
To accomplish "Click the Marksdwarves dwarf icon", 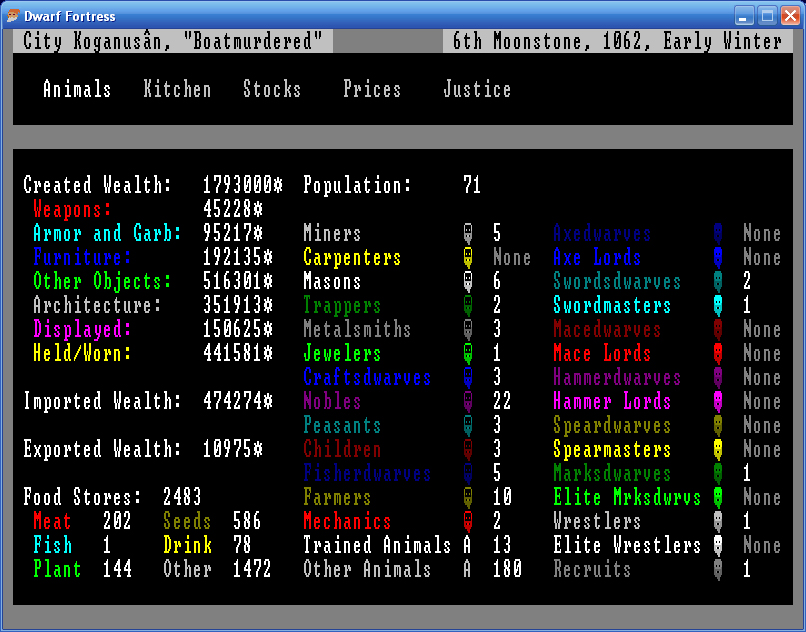I will [x=718, y=474].
